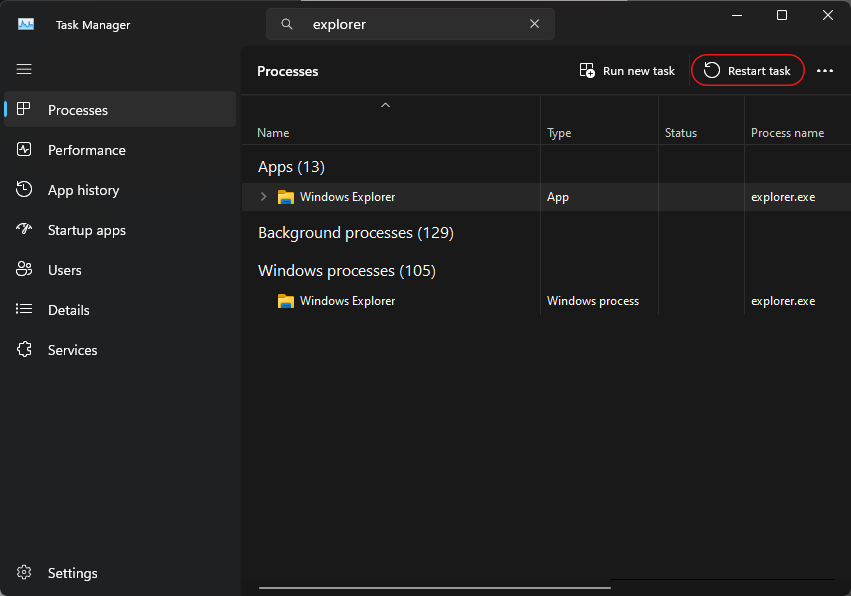Viewport: 851px width, 596px height.
Task: Open the more options ellipsis menu
Action: pyautogui.click(x=825, y=71)
